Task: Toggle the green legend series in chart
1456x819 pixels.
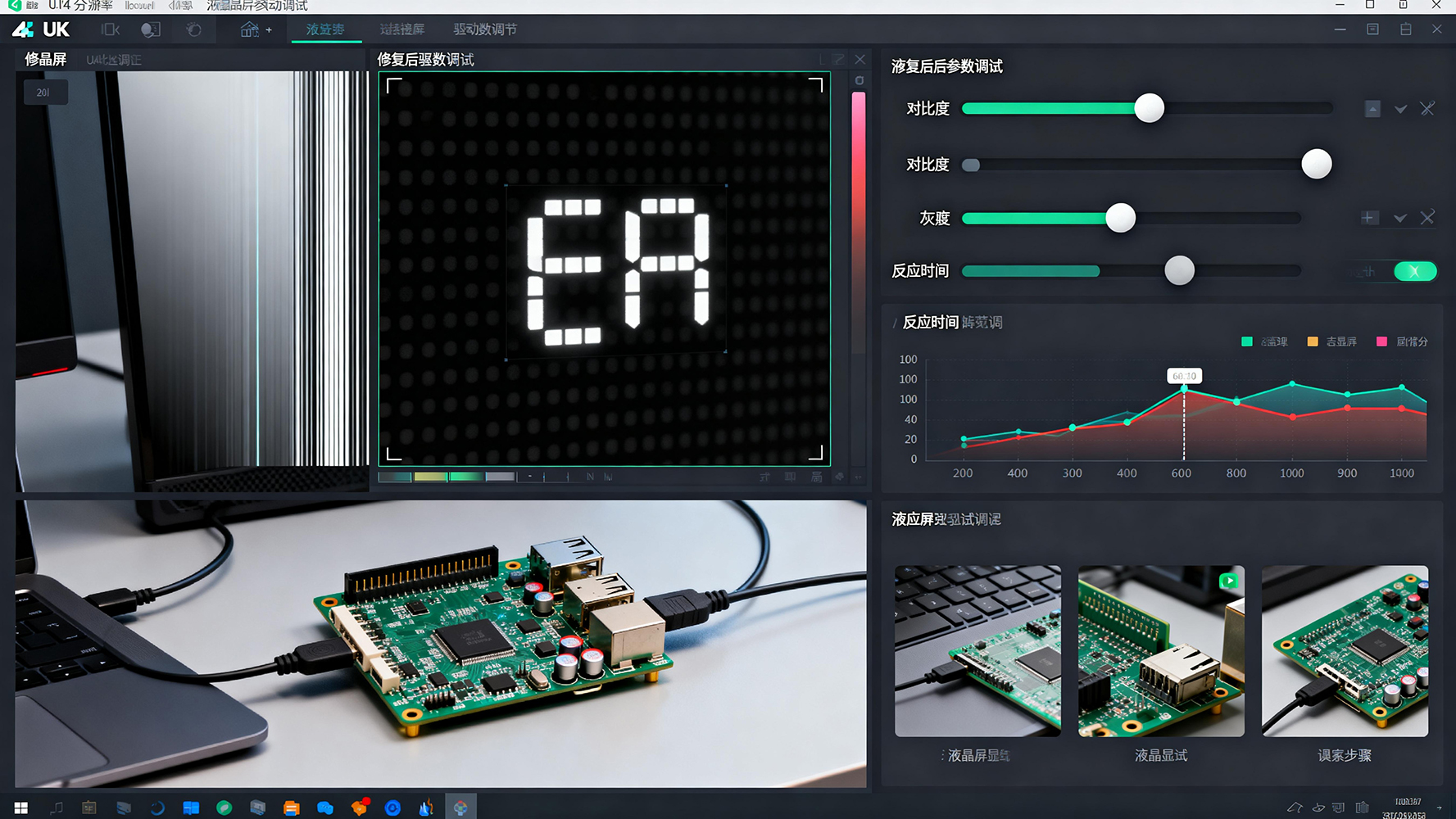Action: coord(1264,342)
